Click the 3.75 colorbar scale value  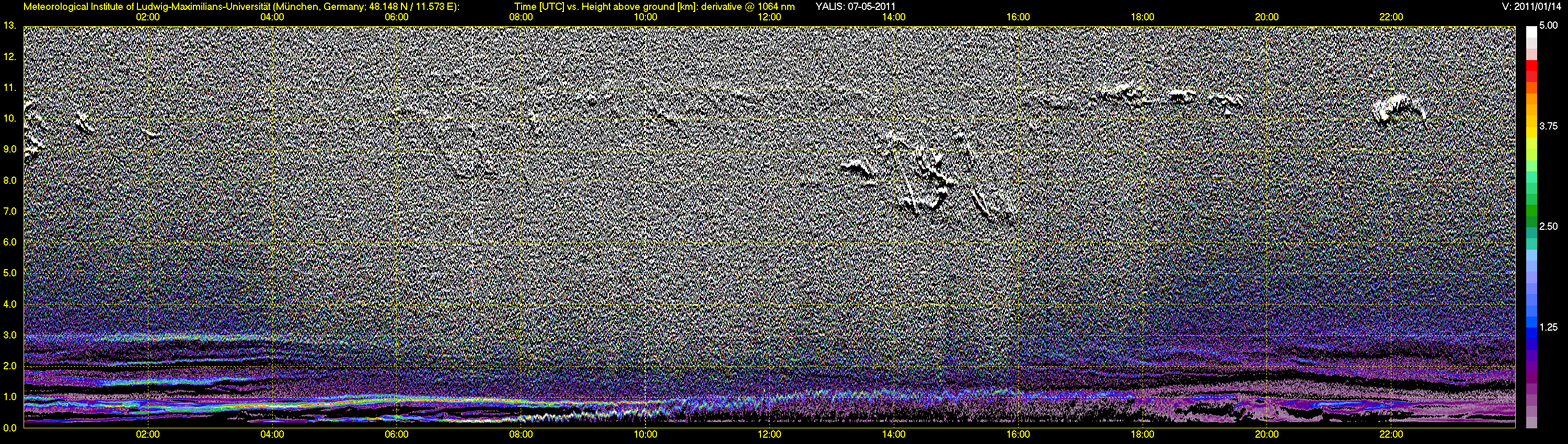[x=1549, y=126]
